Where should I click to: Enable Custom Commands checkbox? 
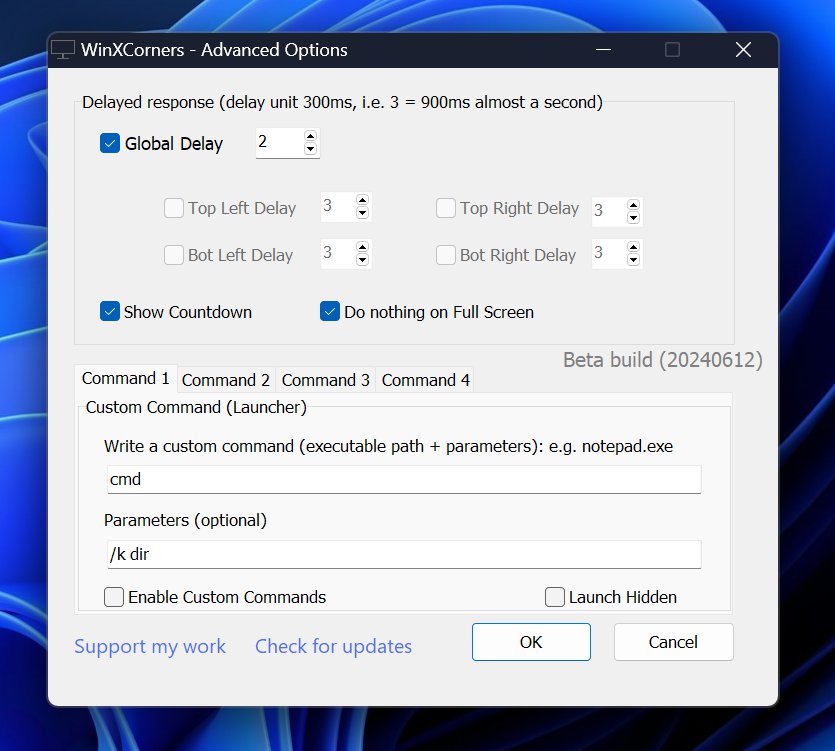114,597
